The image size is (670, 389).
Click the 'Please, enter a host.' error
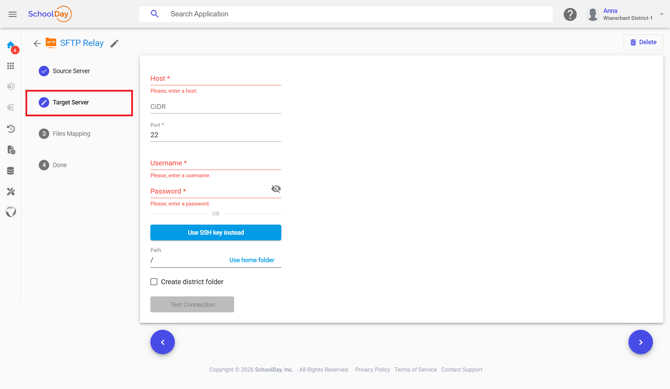point(173,91)
